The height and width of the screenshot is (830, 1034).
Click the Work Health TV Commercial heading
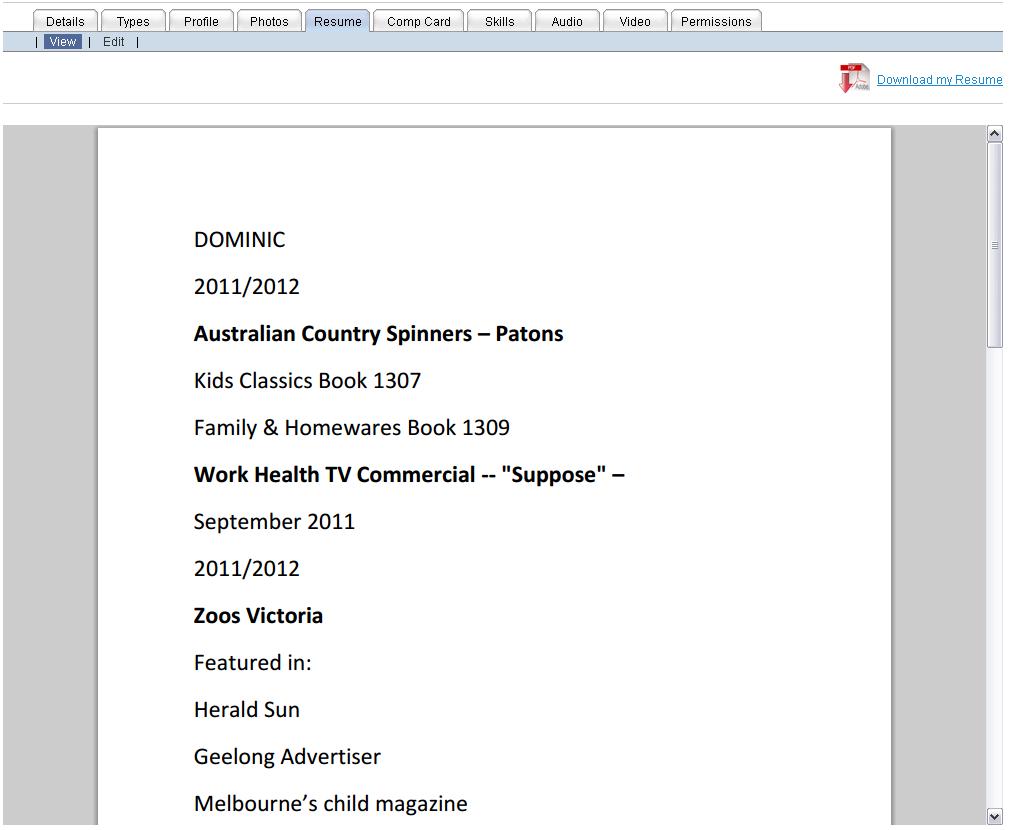pos(409,475)
